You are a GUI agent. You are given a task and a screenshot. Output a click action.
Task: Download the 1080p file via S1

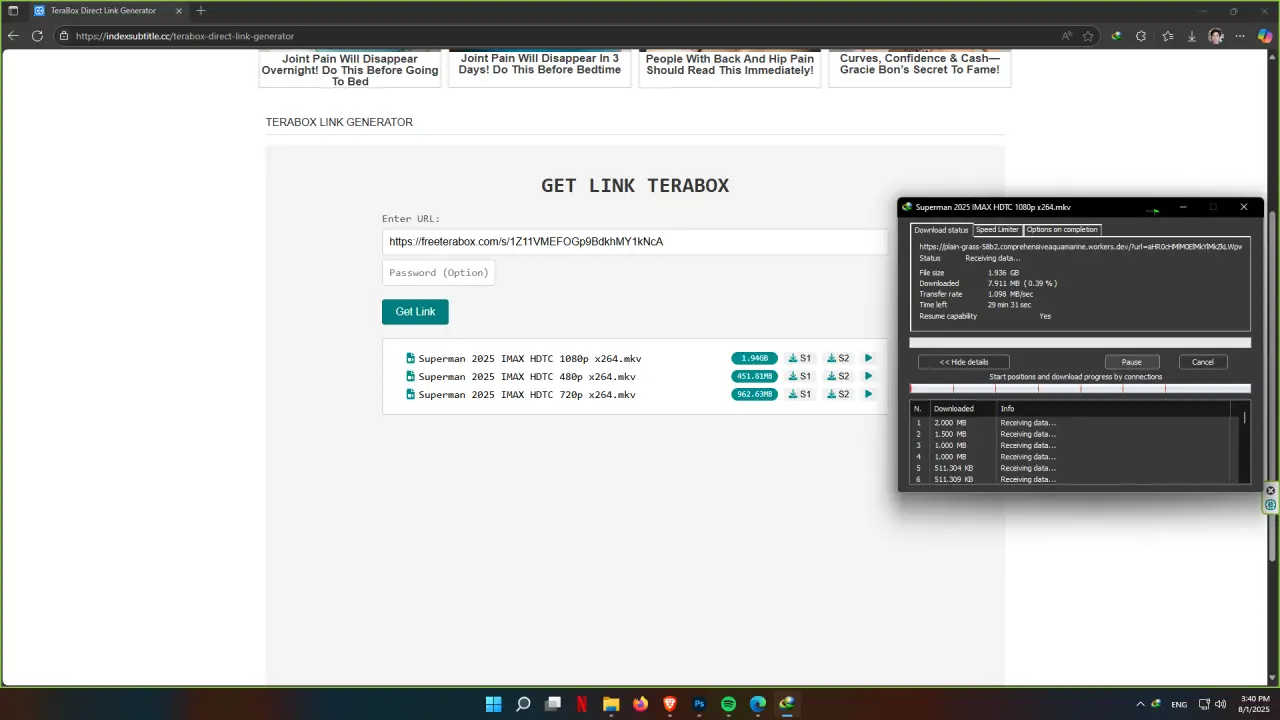coord(800,358)
